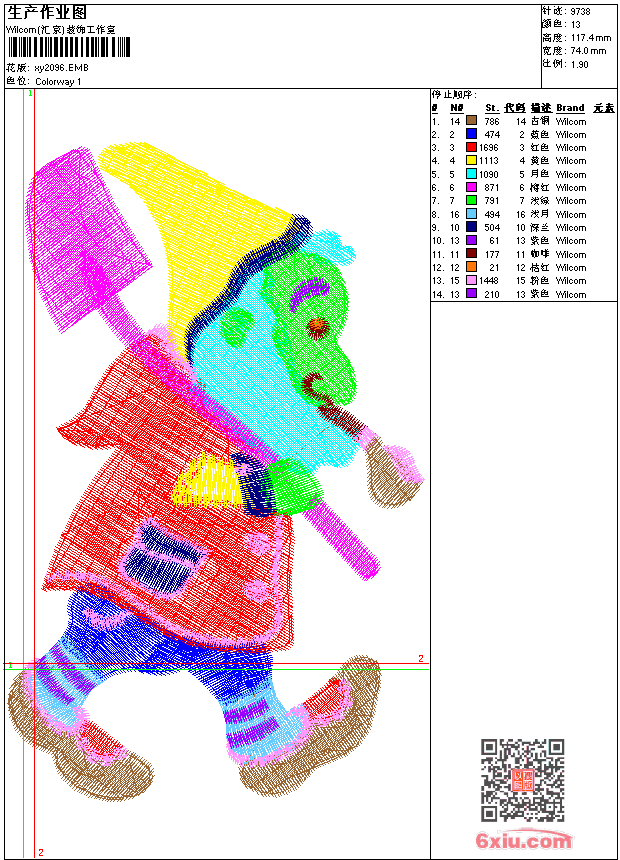
Task: Click the magenta swatch with 871 stitches
Action: (471, 187)
